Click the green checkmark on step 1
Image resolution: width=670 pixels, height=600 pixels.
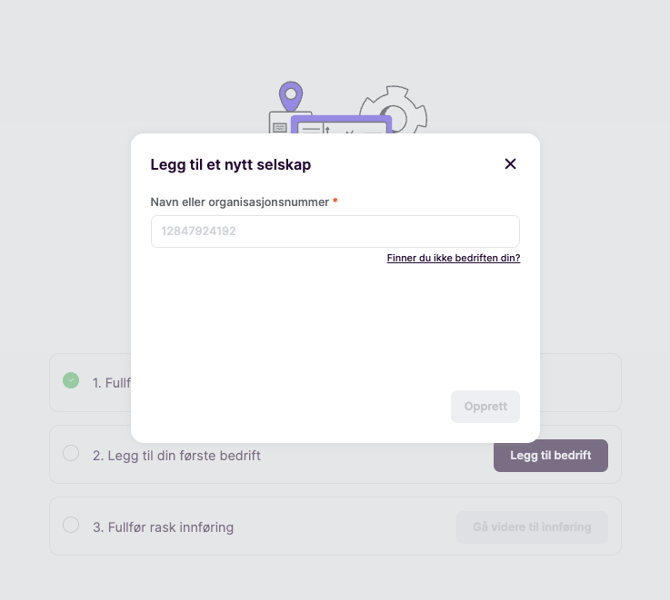point(71,380)
